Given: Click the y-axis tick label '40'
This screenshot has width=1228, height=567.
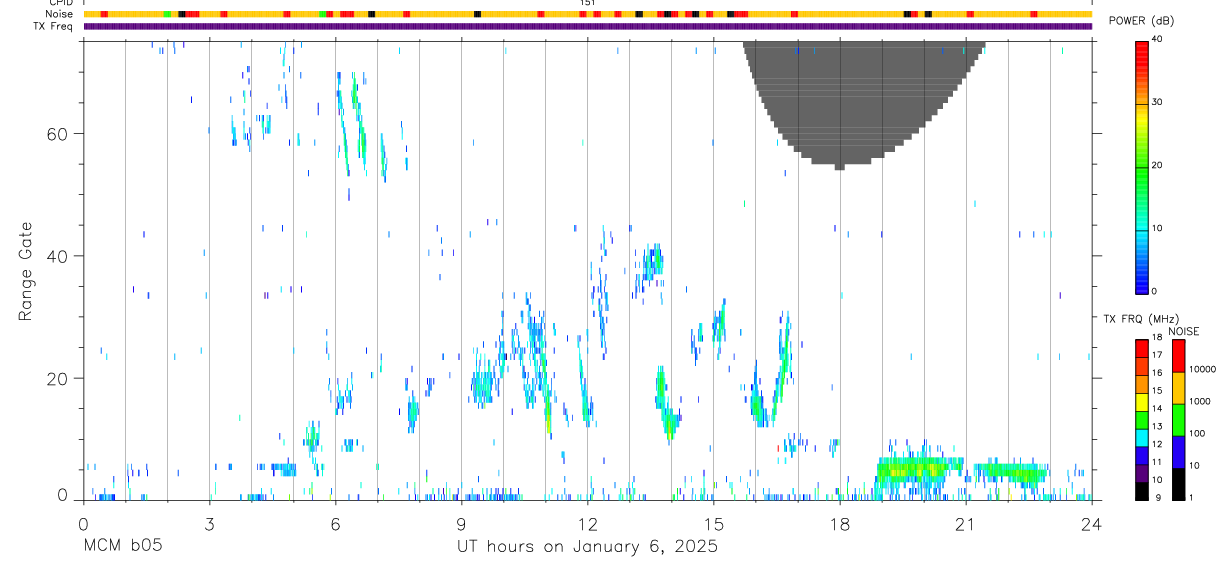Looking at the screenshot, I should click(58, 256).
